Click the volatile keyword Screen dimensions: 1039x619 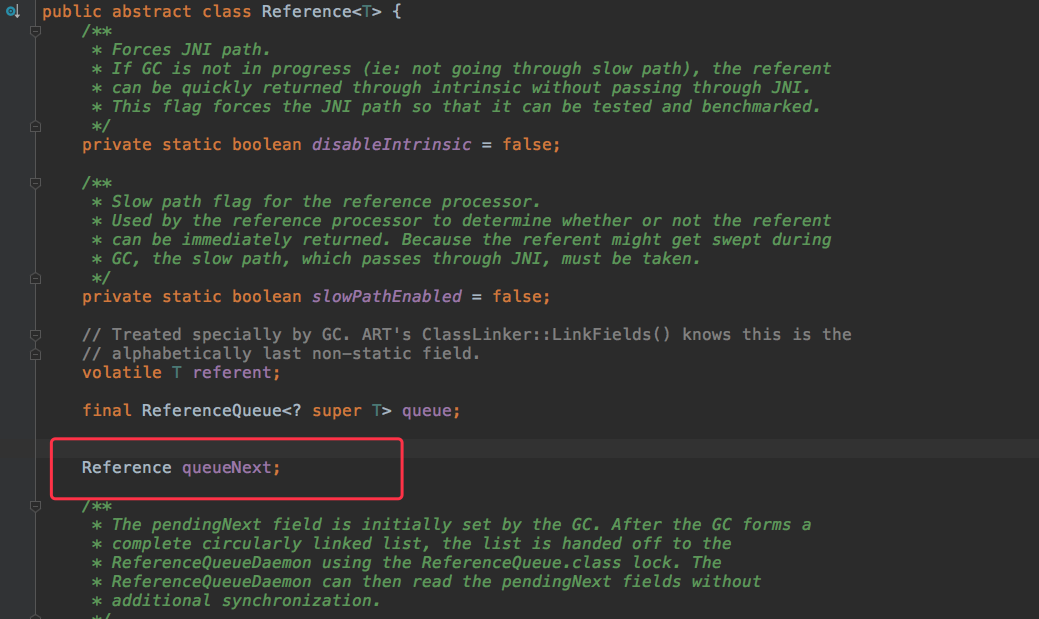(x=122, y=372)
